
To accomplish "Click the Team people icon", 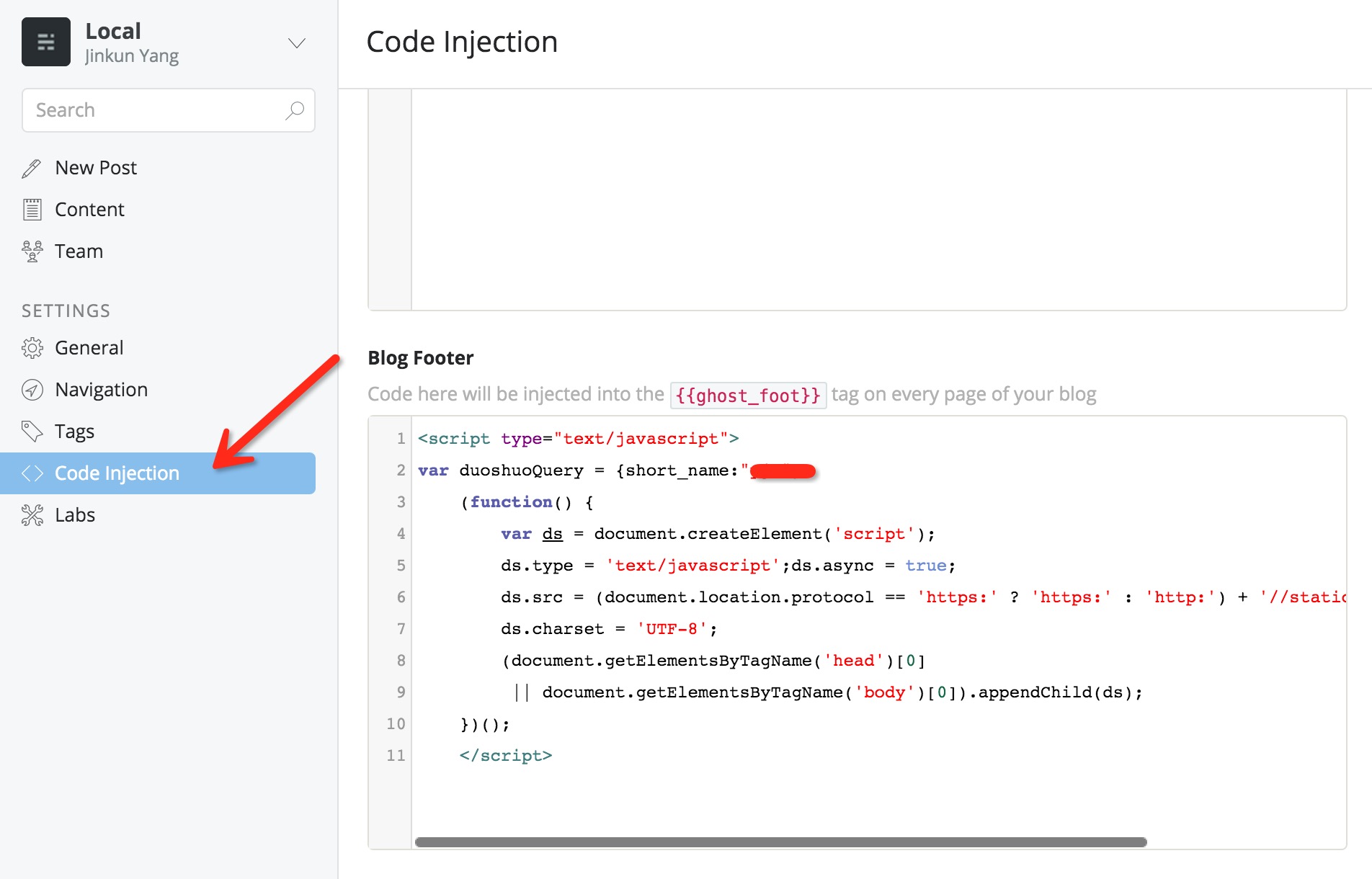I will 32,251.
